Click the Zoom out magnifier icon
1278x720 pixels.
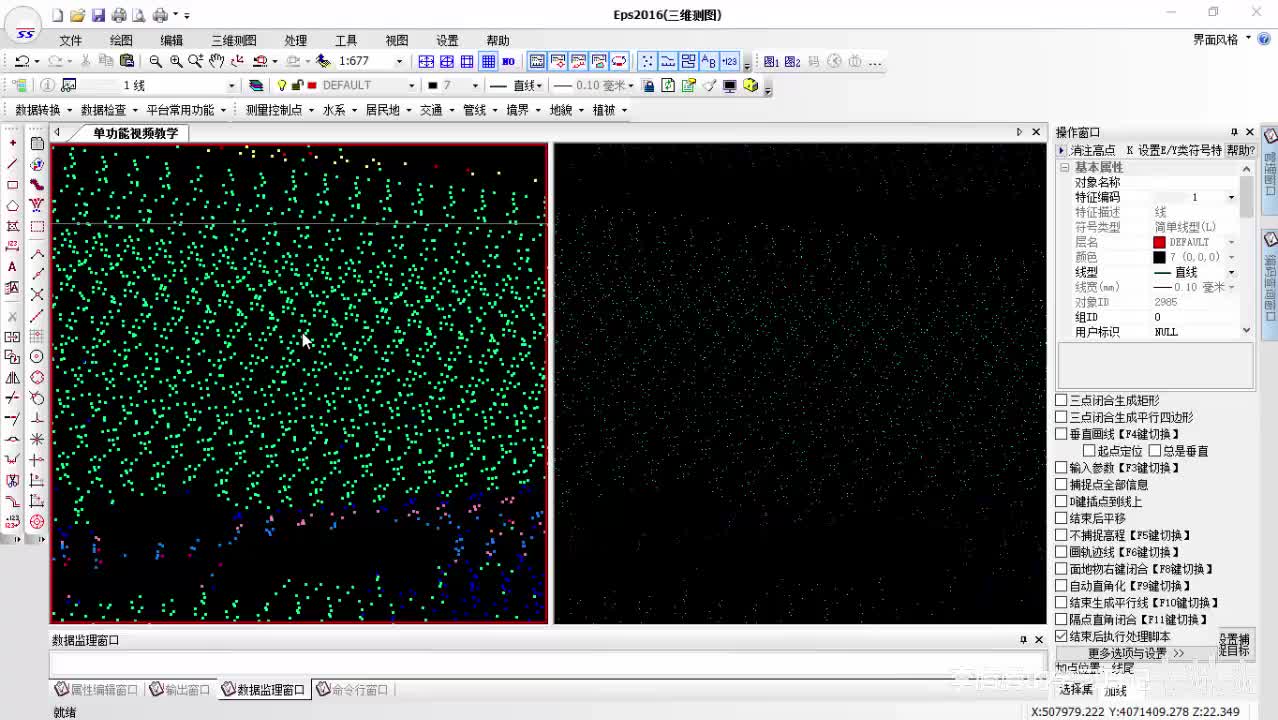pyautogui.click(x=155, y=62)
